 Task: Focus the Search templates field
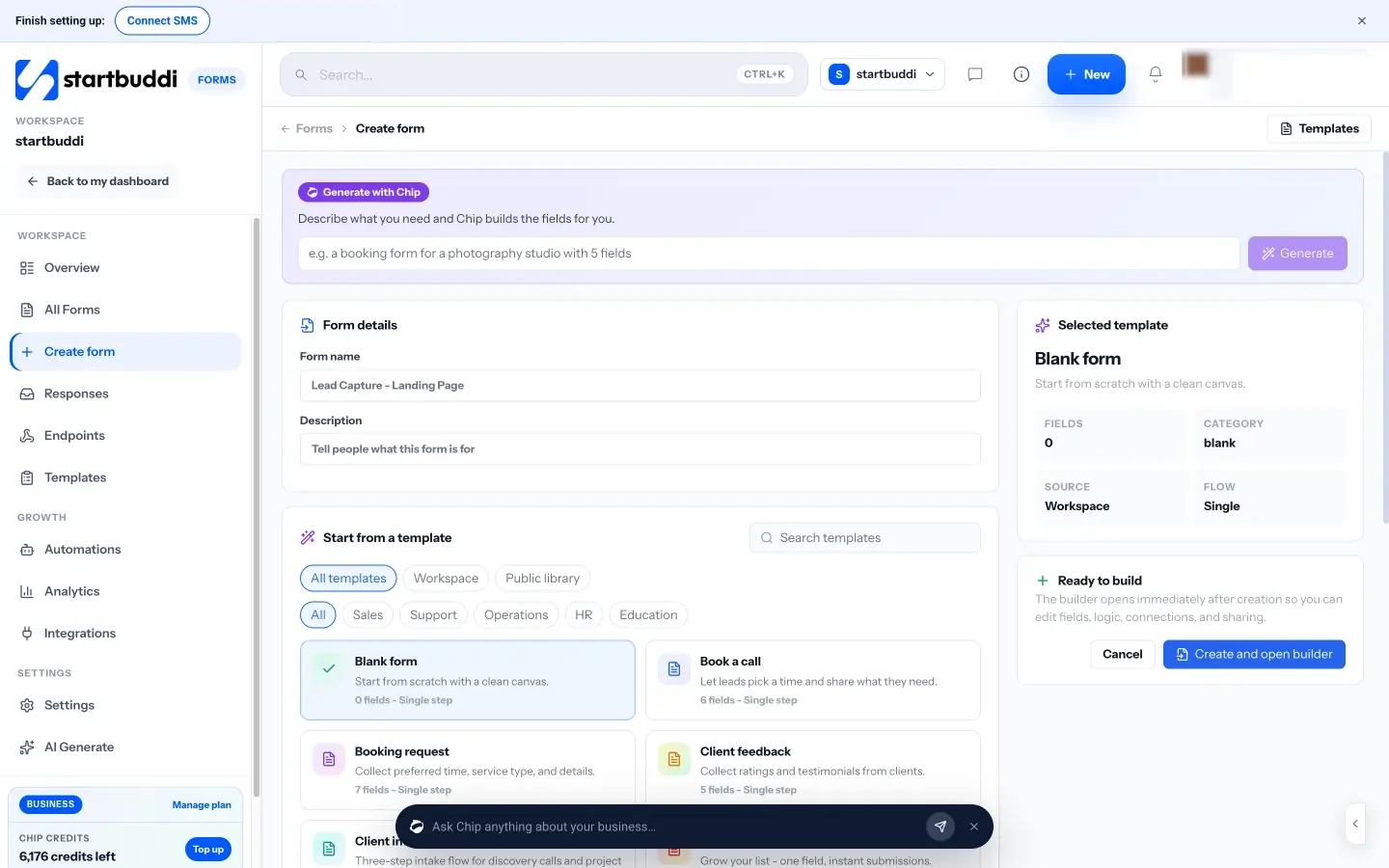click(x=865, y=538)
